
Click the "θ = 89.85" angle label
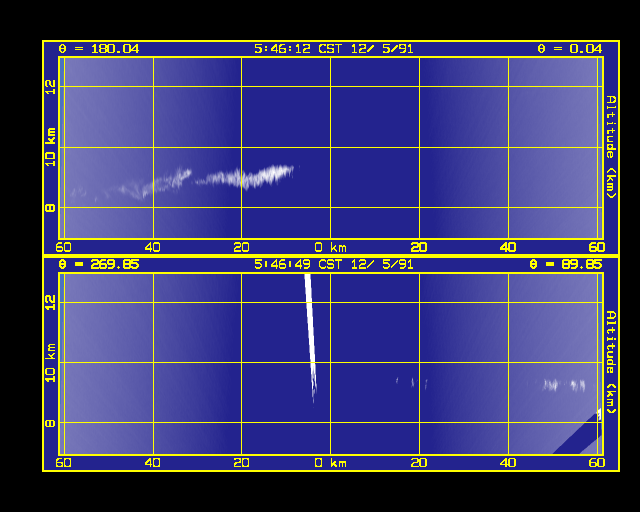565,265
